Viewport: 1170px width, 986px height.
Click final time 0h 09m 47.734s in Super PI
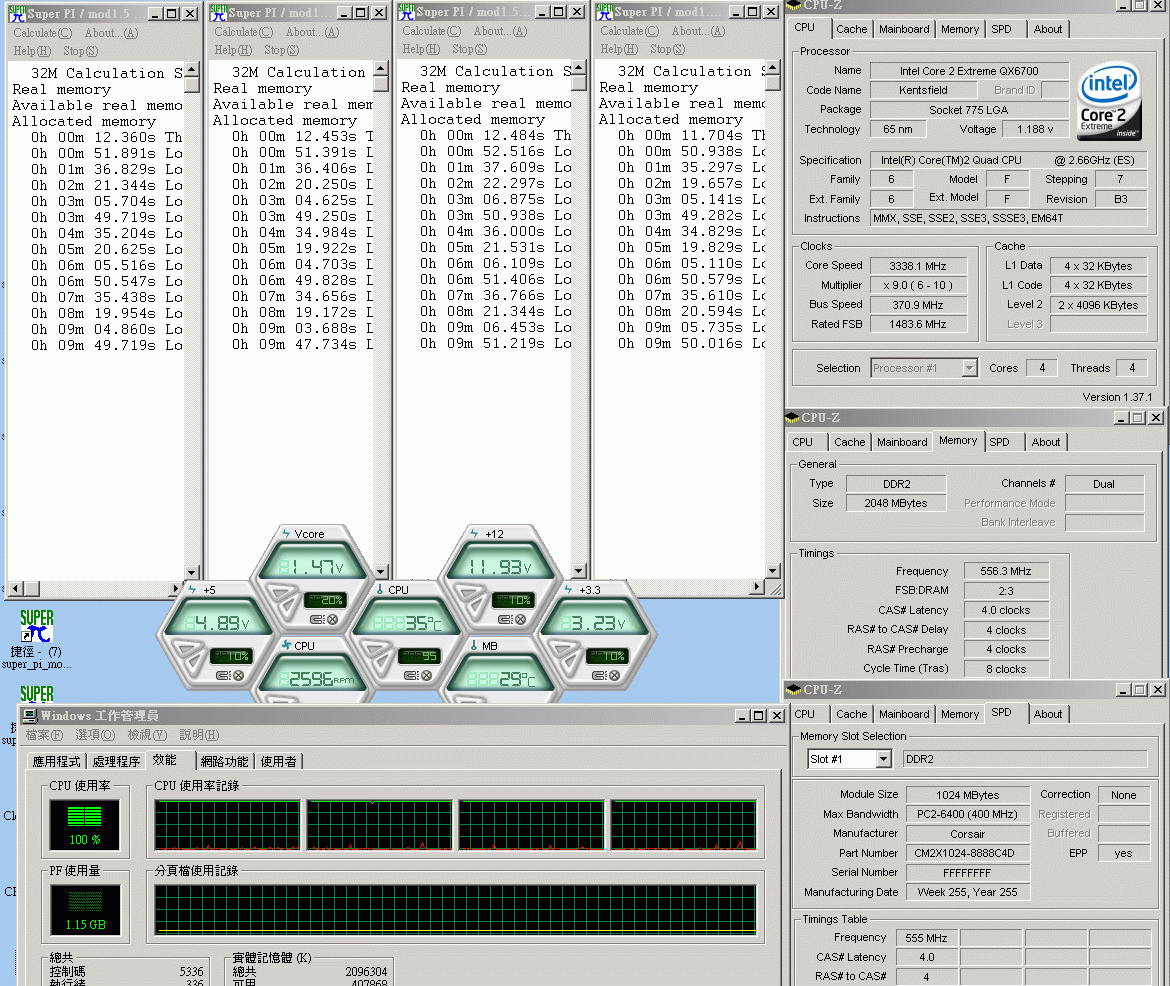tap(294, 344)
